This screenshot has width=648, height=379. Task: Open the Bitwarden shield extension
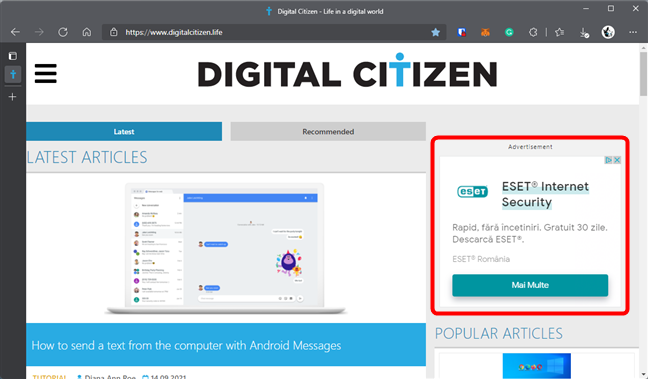point(462,32)
